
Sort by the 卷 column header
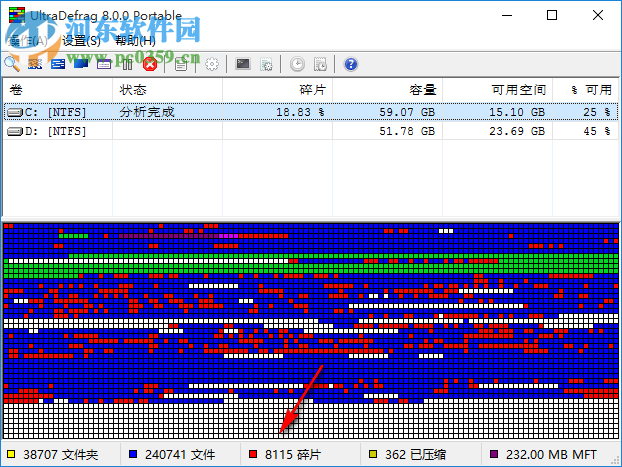pyautogui.click(x=58, y=90)
